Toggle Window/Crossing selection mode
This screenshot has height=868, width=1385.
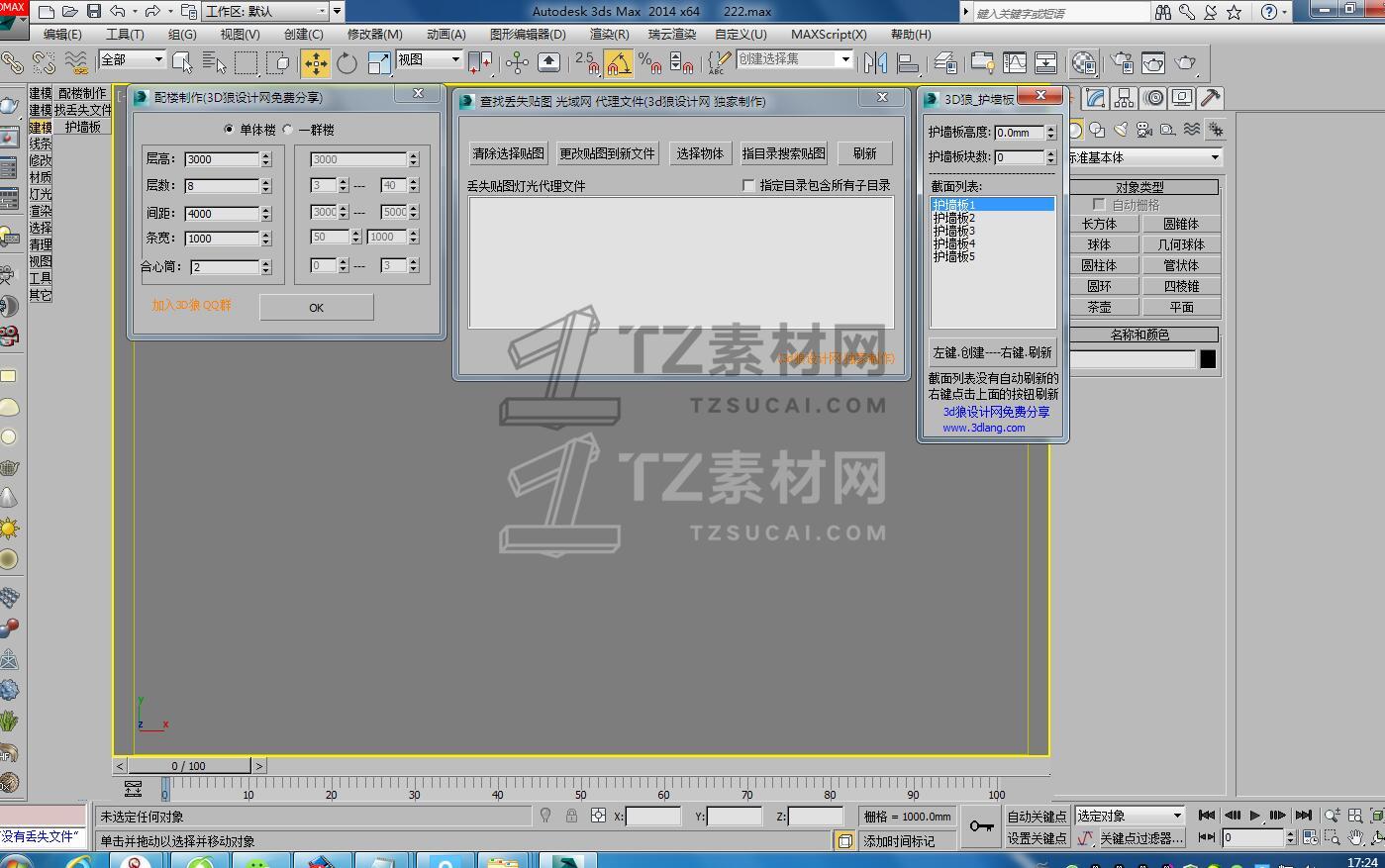tap(278, 63)
